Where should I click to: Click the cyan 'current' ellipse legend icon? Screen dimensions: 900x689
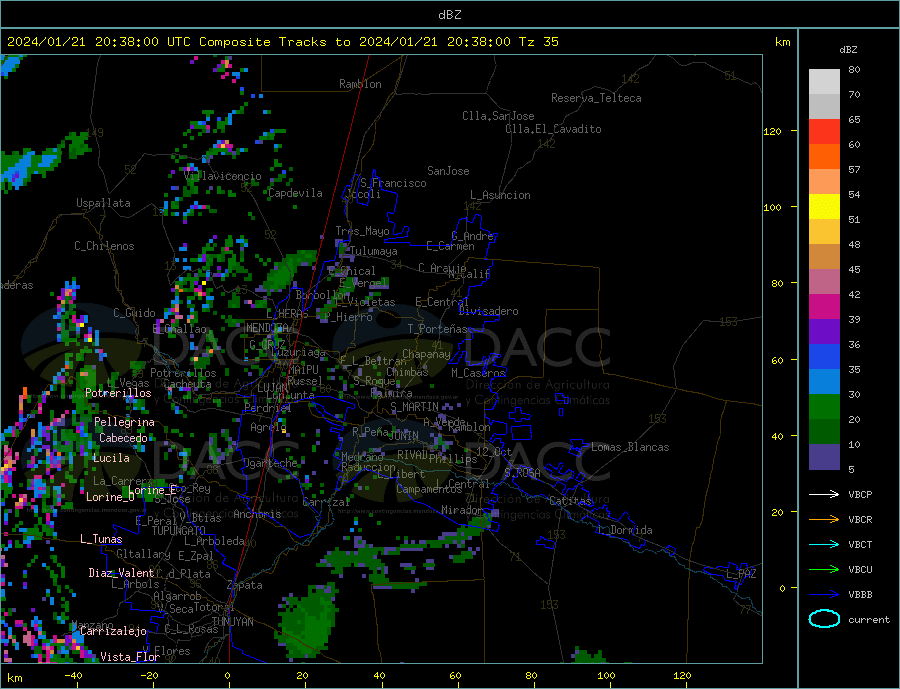(824, 619)
